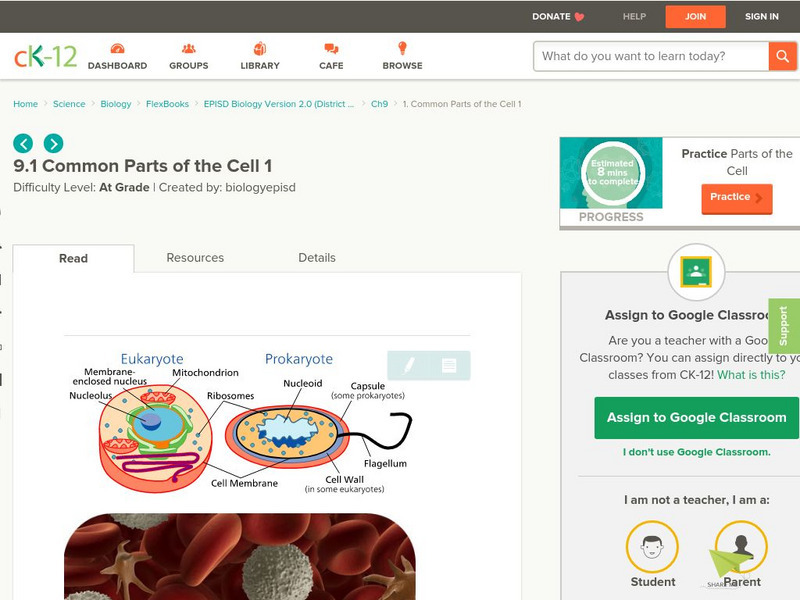Open the Groups icon in navigation

click(189, 49)
